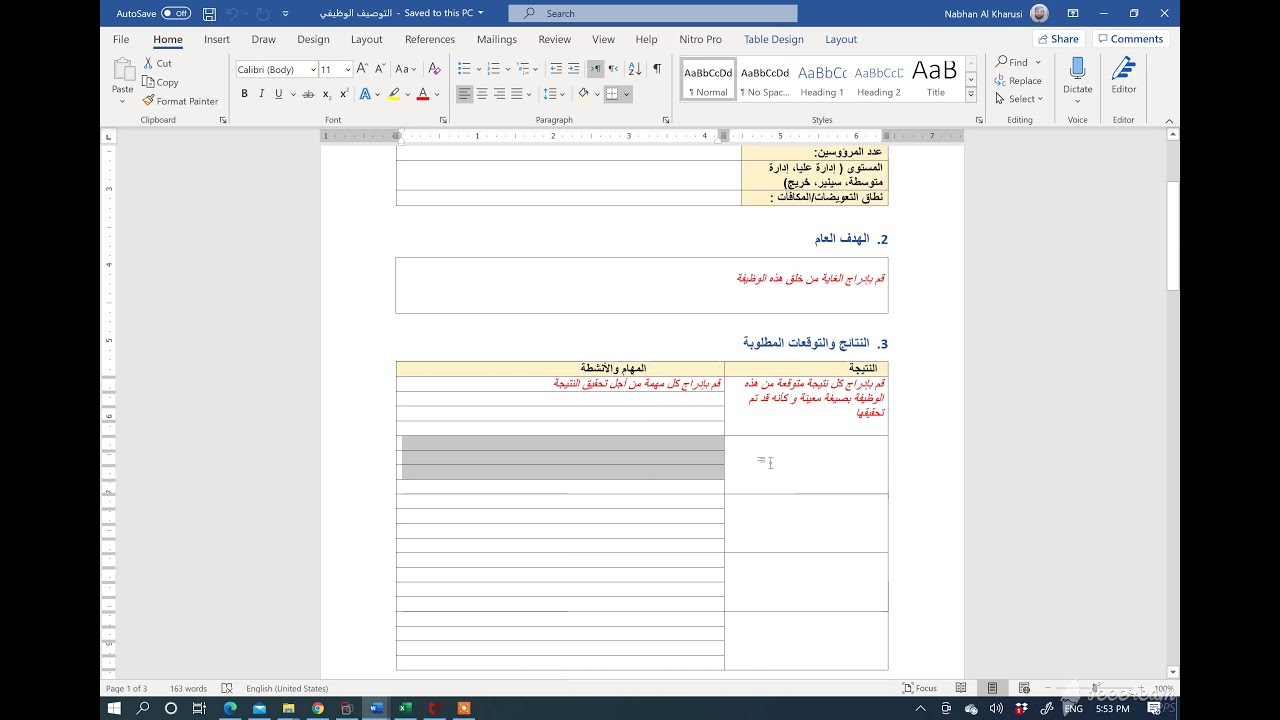Click Replace in Editing group
Viewport: 1280px width, 720px height.
pyautogui.click(x=1018, y=81)
